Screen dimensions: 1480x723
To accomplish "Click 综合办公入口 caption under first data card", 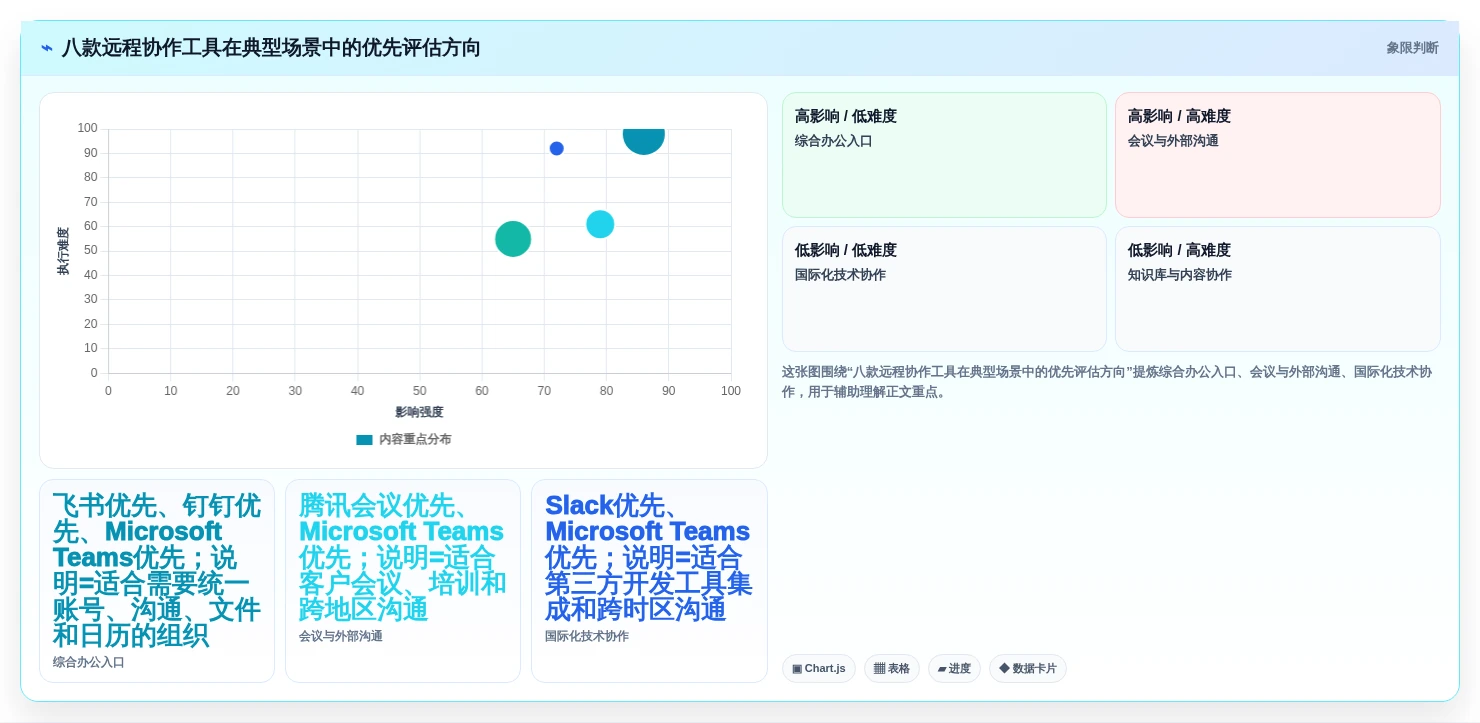I will click(89, 662).
